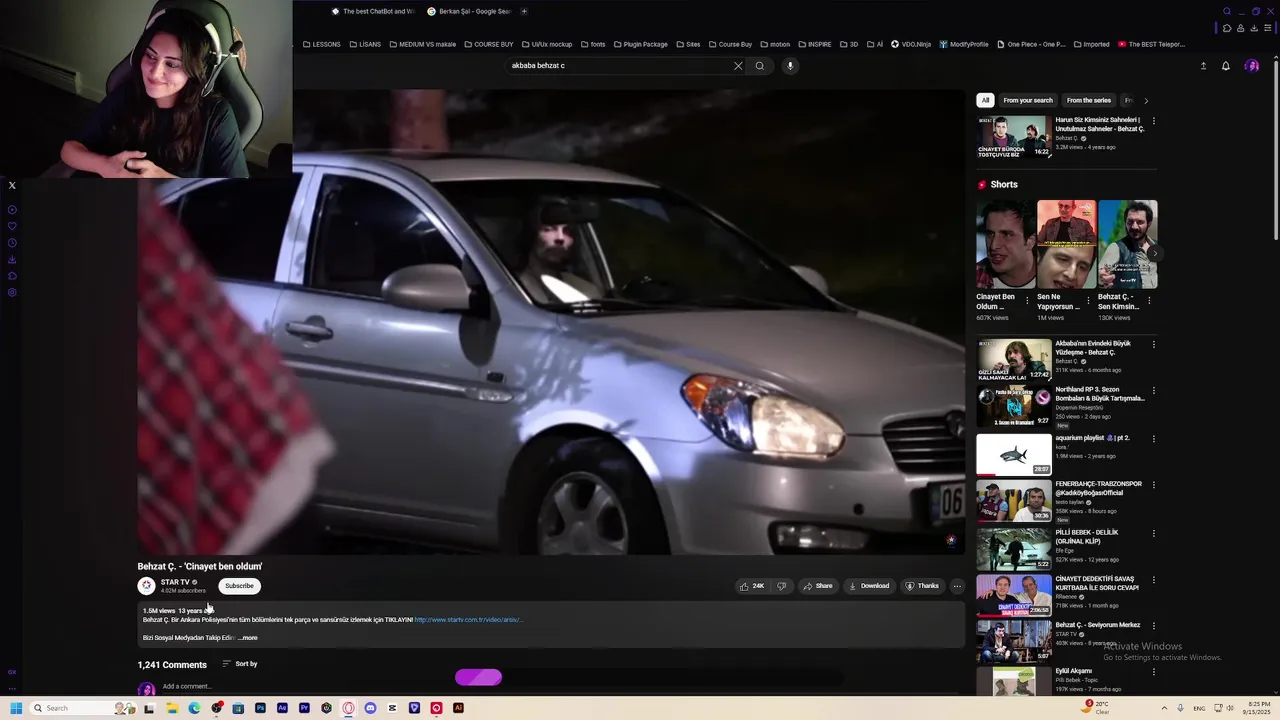The height and width of the screenshot is (720, 1280).
Task: Open File Explorer from the taskbar
Action: coord(172,708)
